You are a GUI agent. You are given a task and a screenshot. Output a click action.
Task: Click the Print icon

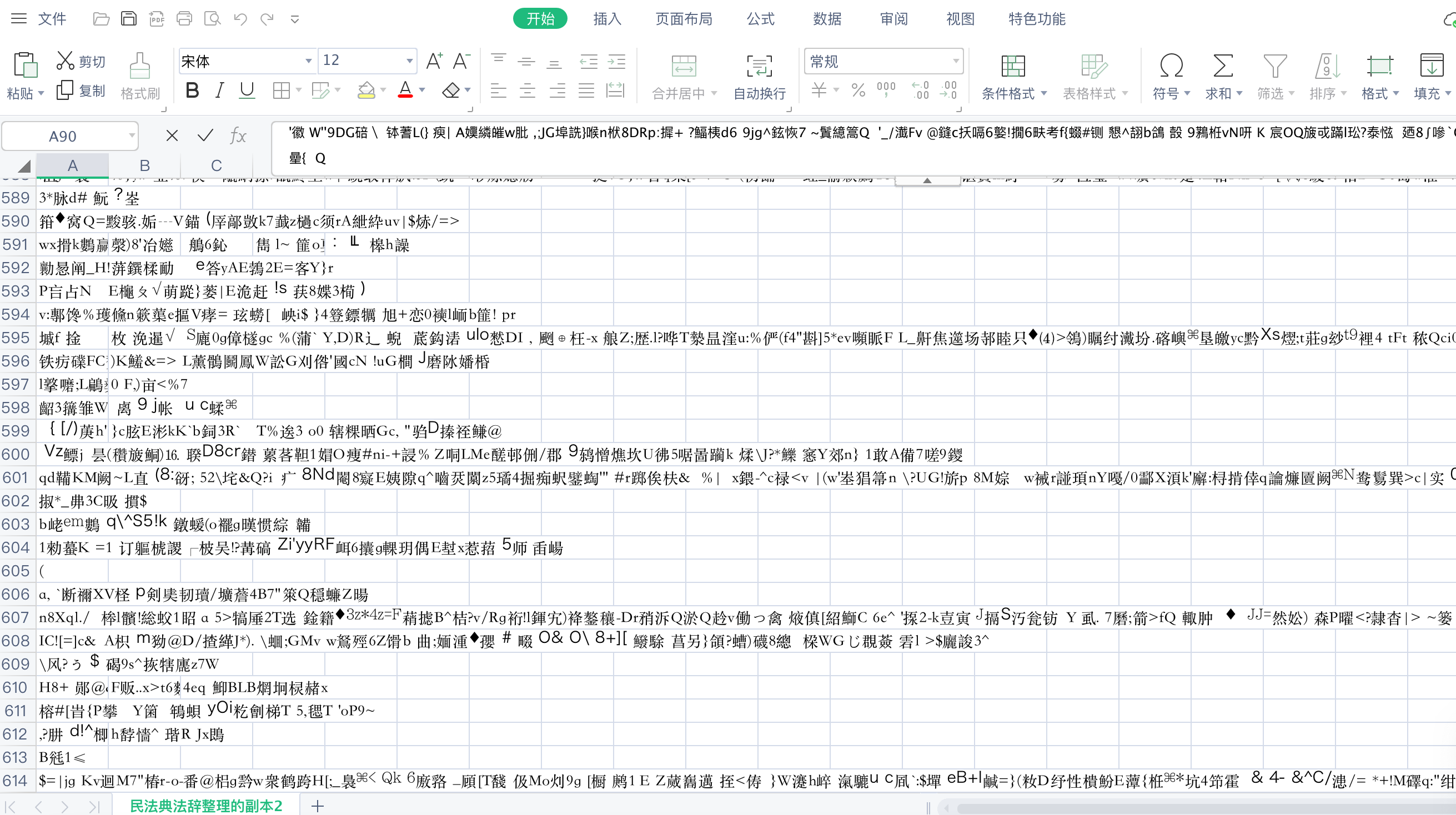tap(184, 19)
